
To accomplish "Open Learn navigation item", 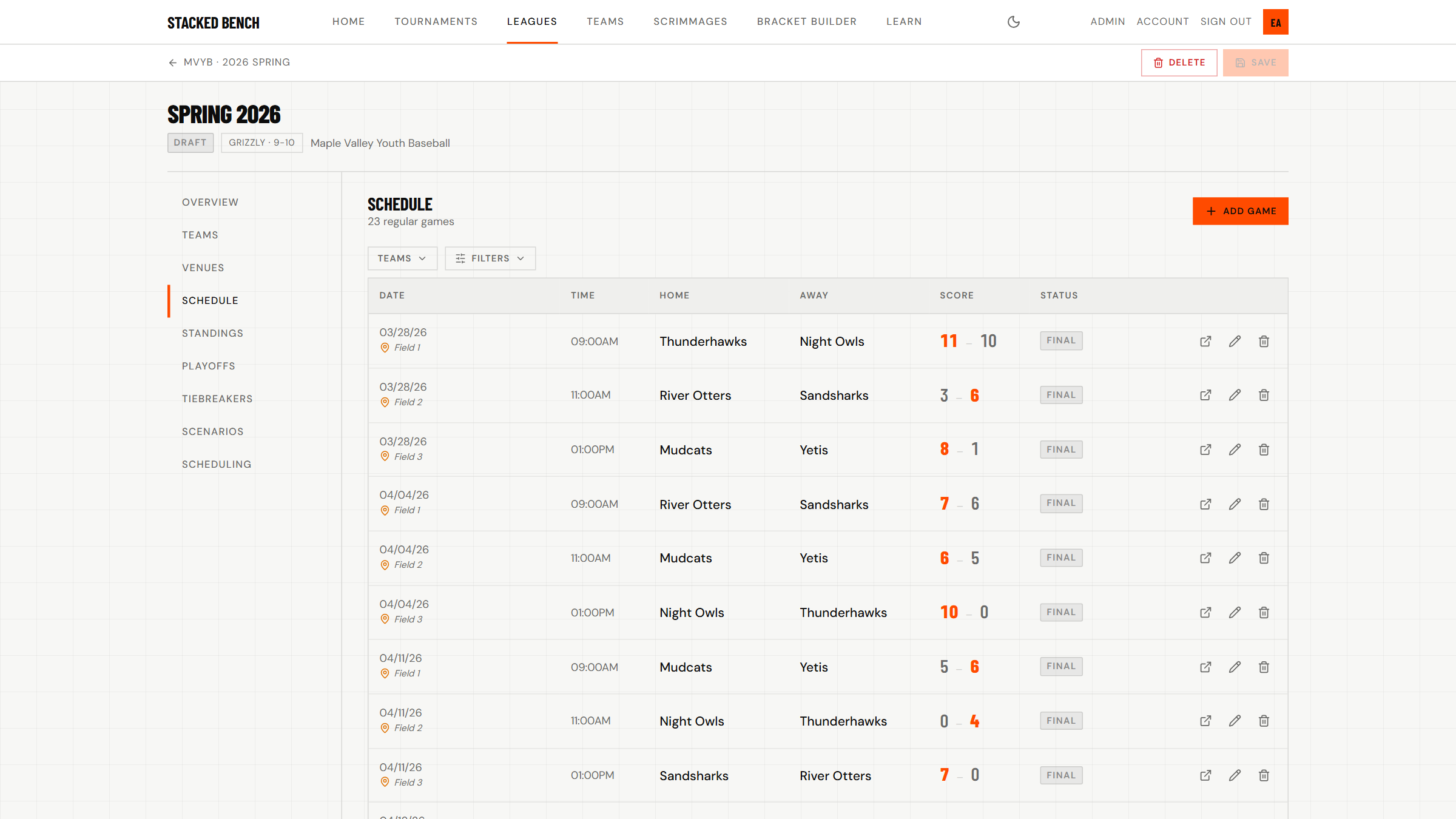I will pos(904,22).
